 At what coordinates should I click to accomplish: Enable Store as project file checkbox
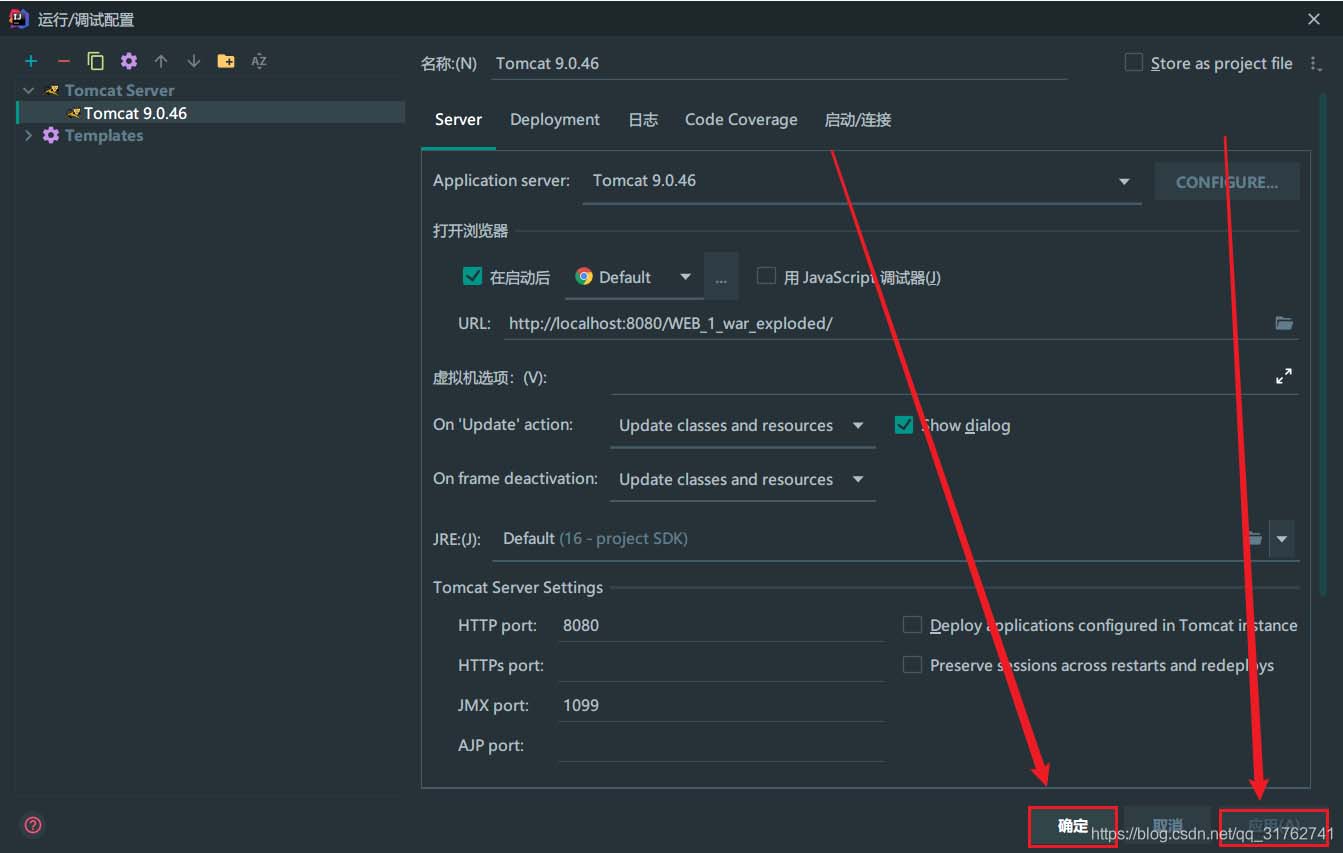point(1134,63)
